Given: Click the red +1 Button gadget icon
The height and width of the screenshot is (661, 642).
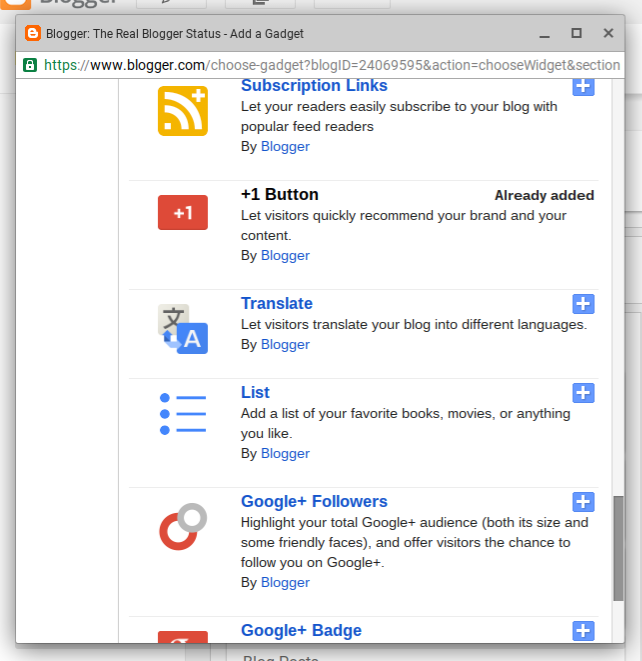Looking at the screenshot, I should pyautogui.click(x=183, y=212).
